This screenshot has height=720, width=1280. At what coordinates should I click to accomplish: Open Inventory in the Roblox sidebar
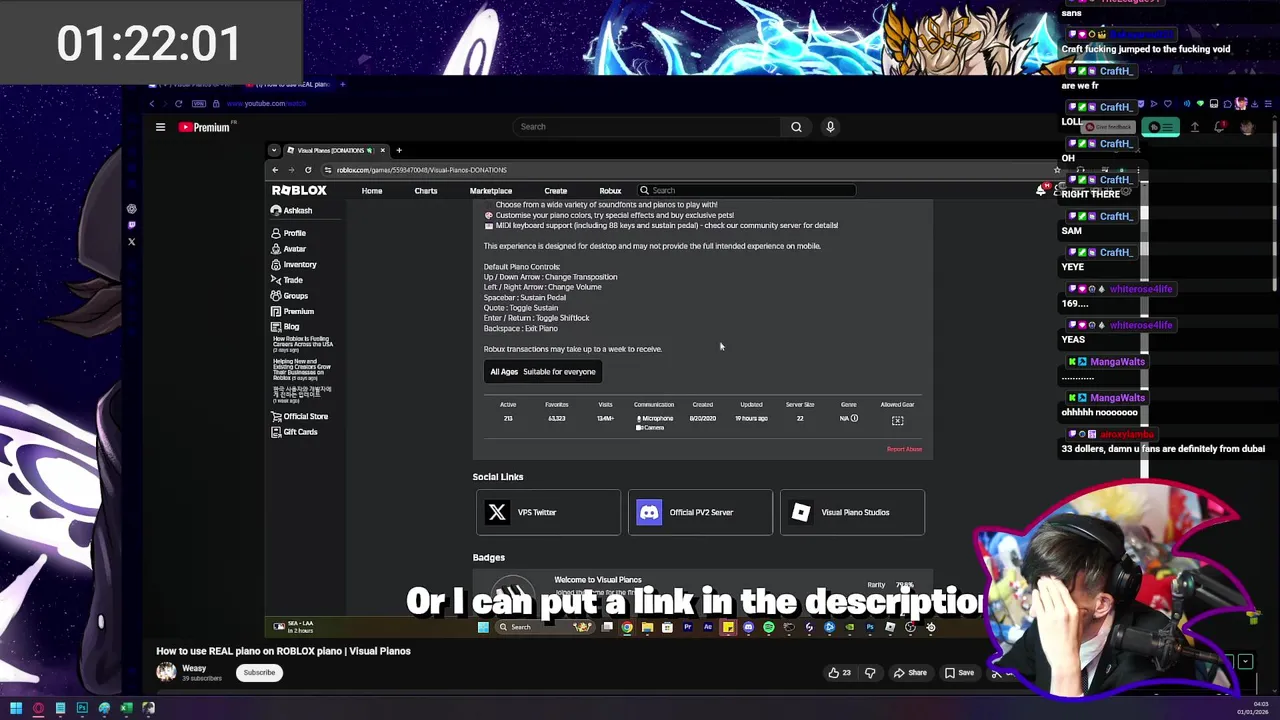point(293,265)
